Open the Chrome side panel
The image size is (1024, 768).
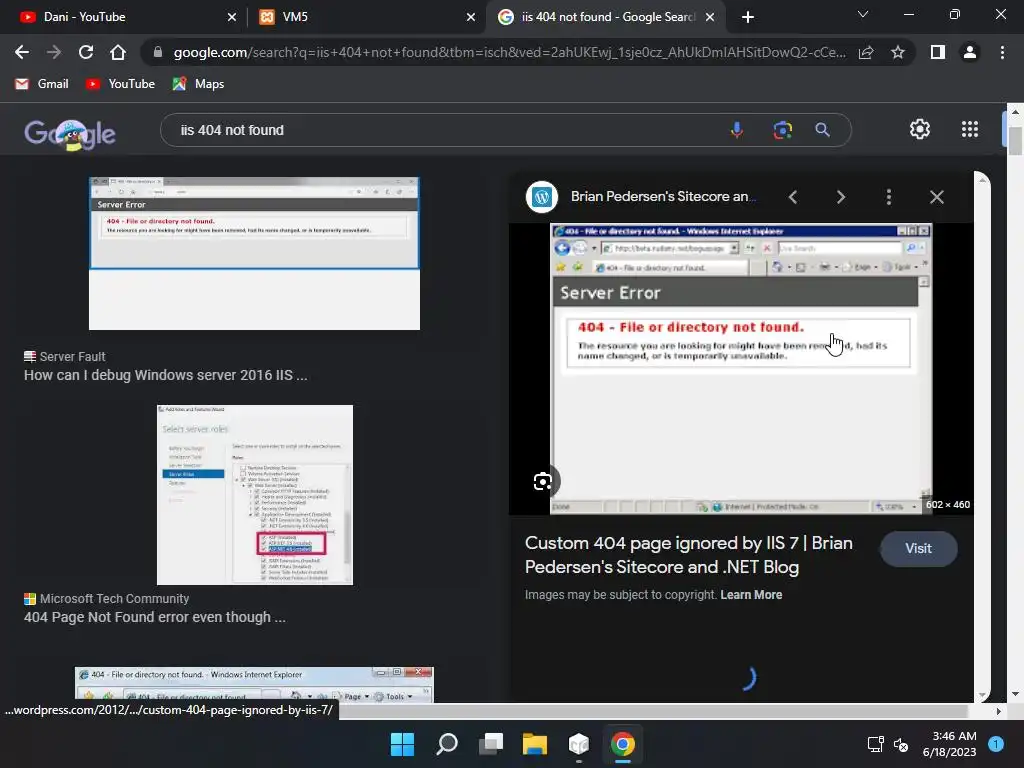tap(938, 52)
